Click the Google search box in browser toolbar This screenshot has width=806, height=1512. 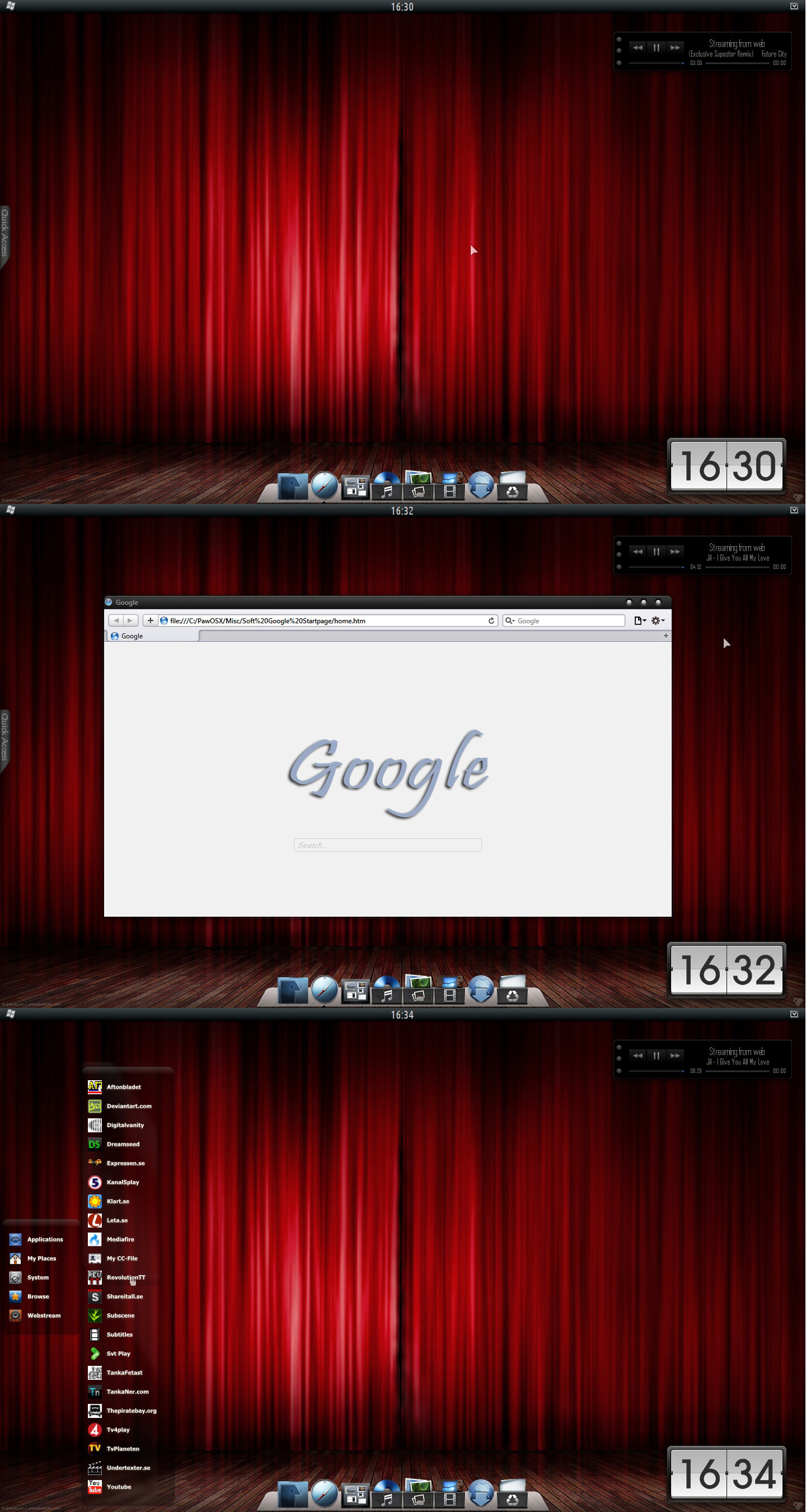click(x=564, y=620)
